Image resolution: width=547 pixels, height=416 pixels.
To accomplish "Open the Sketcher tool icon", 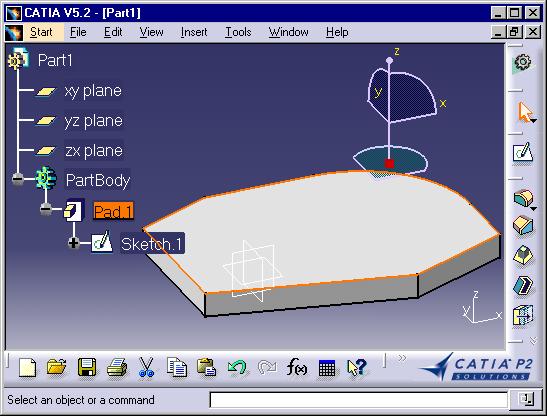I will tap(523, 153).
